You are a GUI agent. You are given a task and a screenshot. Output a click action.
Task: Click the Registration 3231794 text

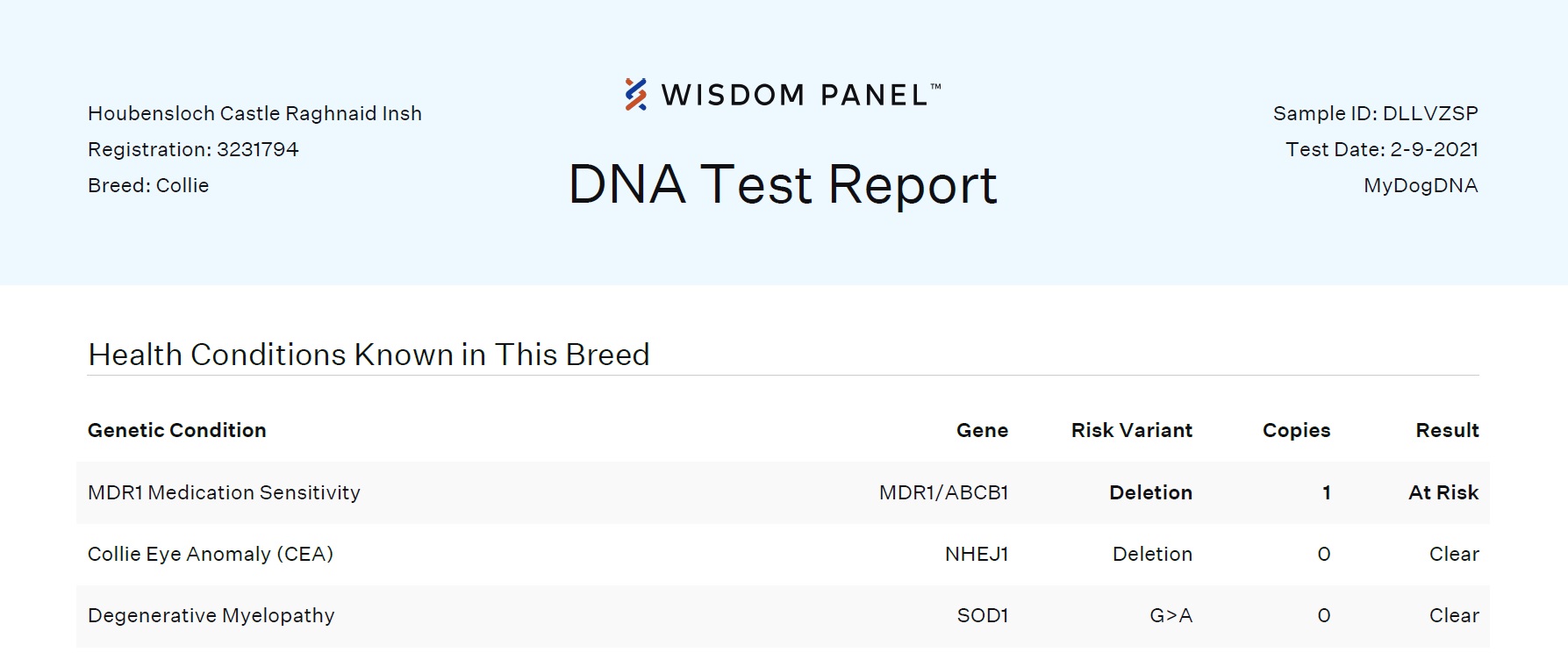point(193,149)
